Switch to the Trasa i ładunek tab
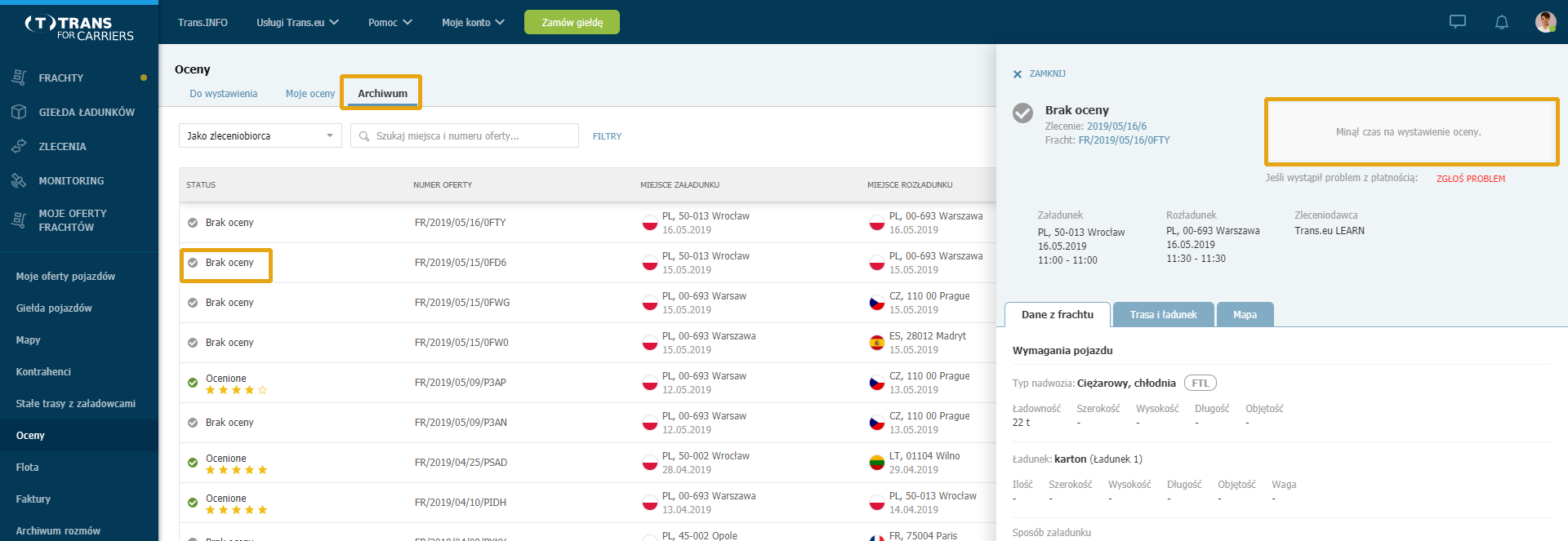Screen dimensions: 1568x541 click(x=1163, y=314)
